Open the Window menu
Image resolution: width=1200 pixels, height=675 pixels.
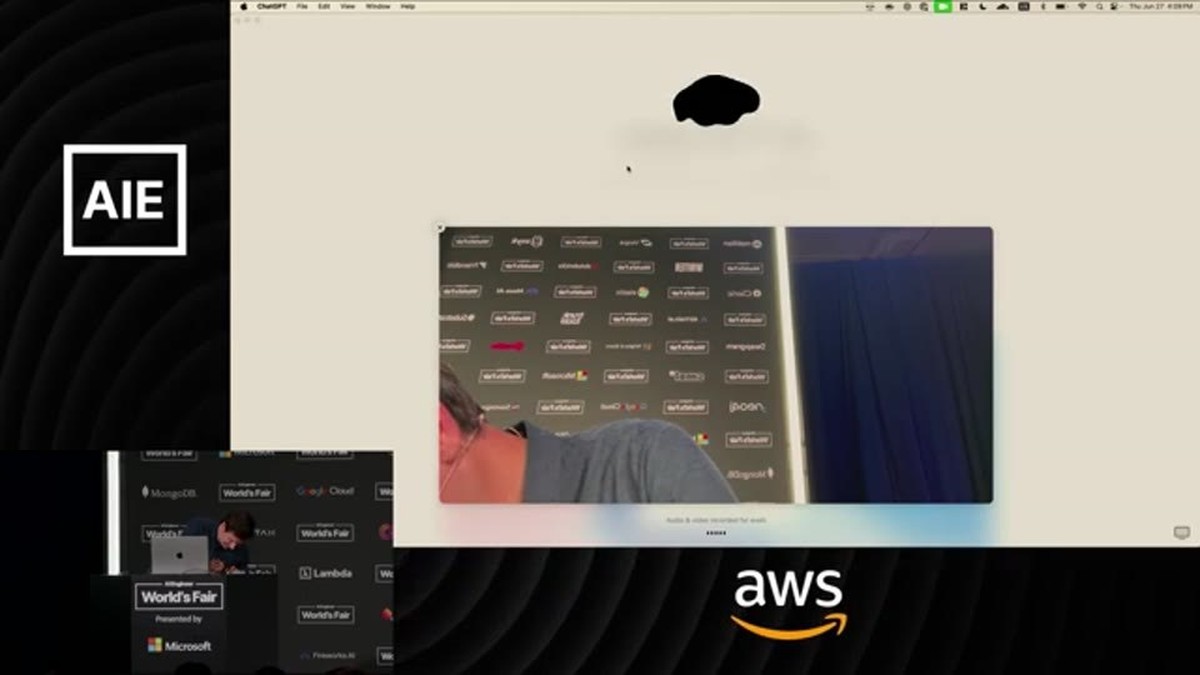pos(378,6)
